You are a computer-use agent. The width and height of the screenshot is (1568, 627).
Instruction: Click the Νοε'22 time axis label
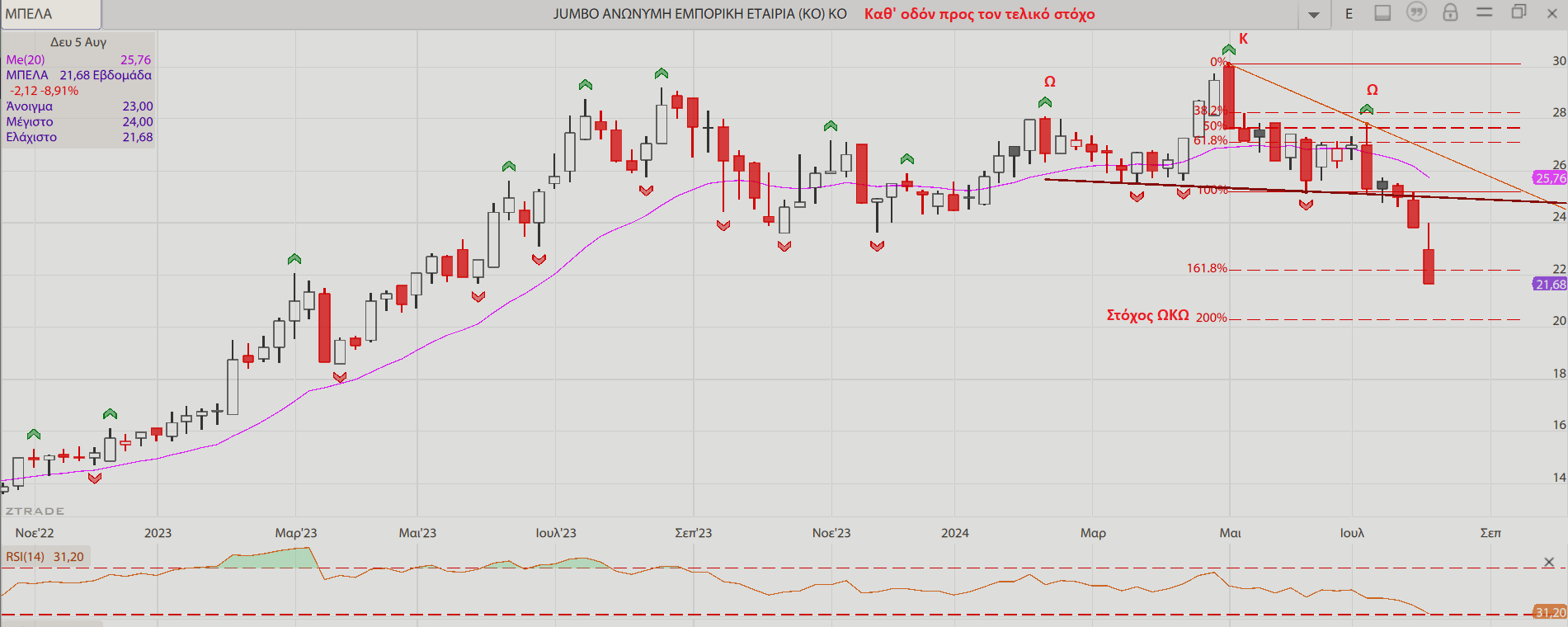click(x=35, y=533)
